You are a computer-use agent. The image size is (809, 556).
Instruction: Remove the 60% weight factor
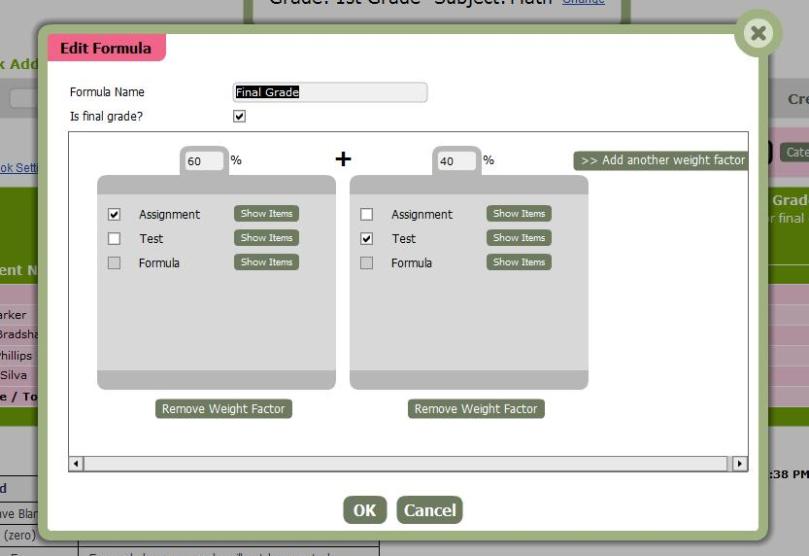[223, 408]
